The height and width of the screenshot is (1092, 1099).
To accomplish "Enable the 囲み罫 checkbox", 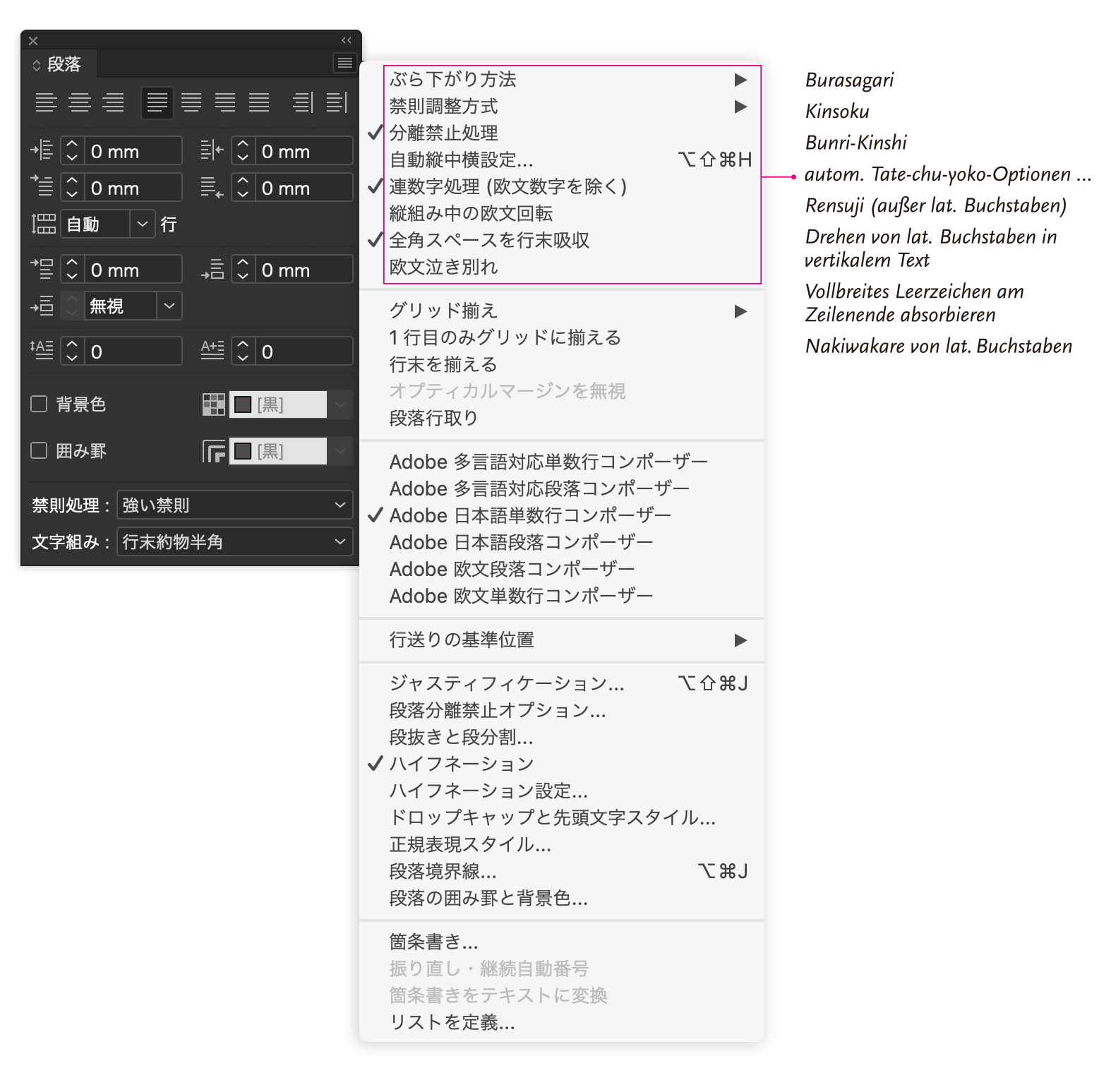I will pyautogui.click(x=40, y=450).
